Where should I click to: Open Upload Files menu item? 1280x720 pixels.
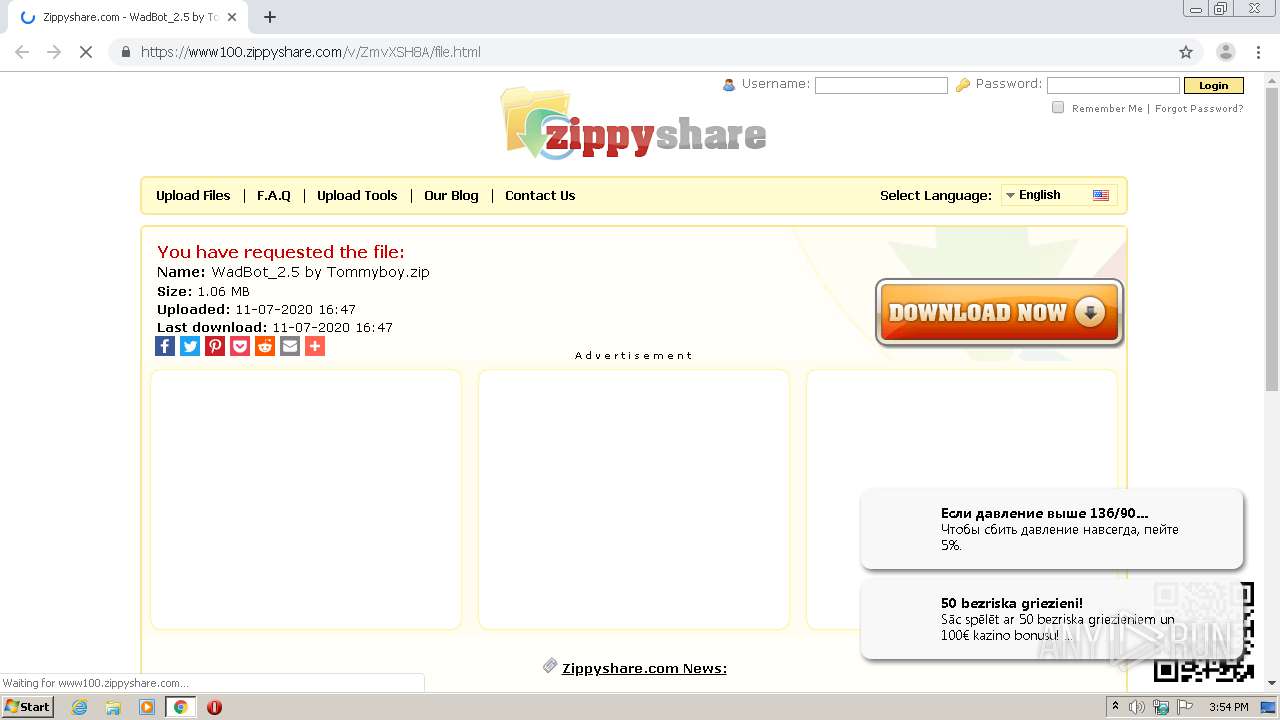point(193,196)
